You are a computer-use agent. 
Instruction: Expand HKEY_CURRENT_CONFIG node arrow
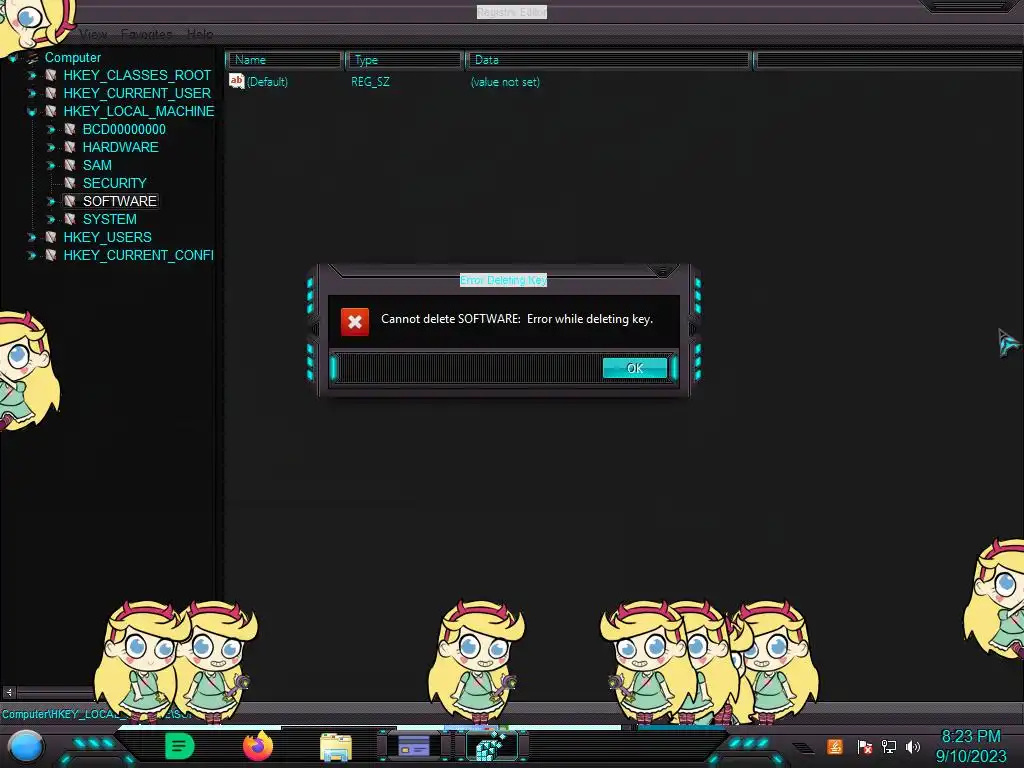click(32, 255)
